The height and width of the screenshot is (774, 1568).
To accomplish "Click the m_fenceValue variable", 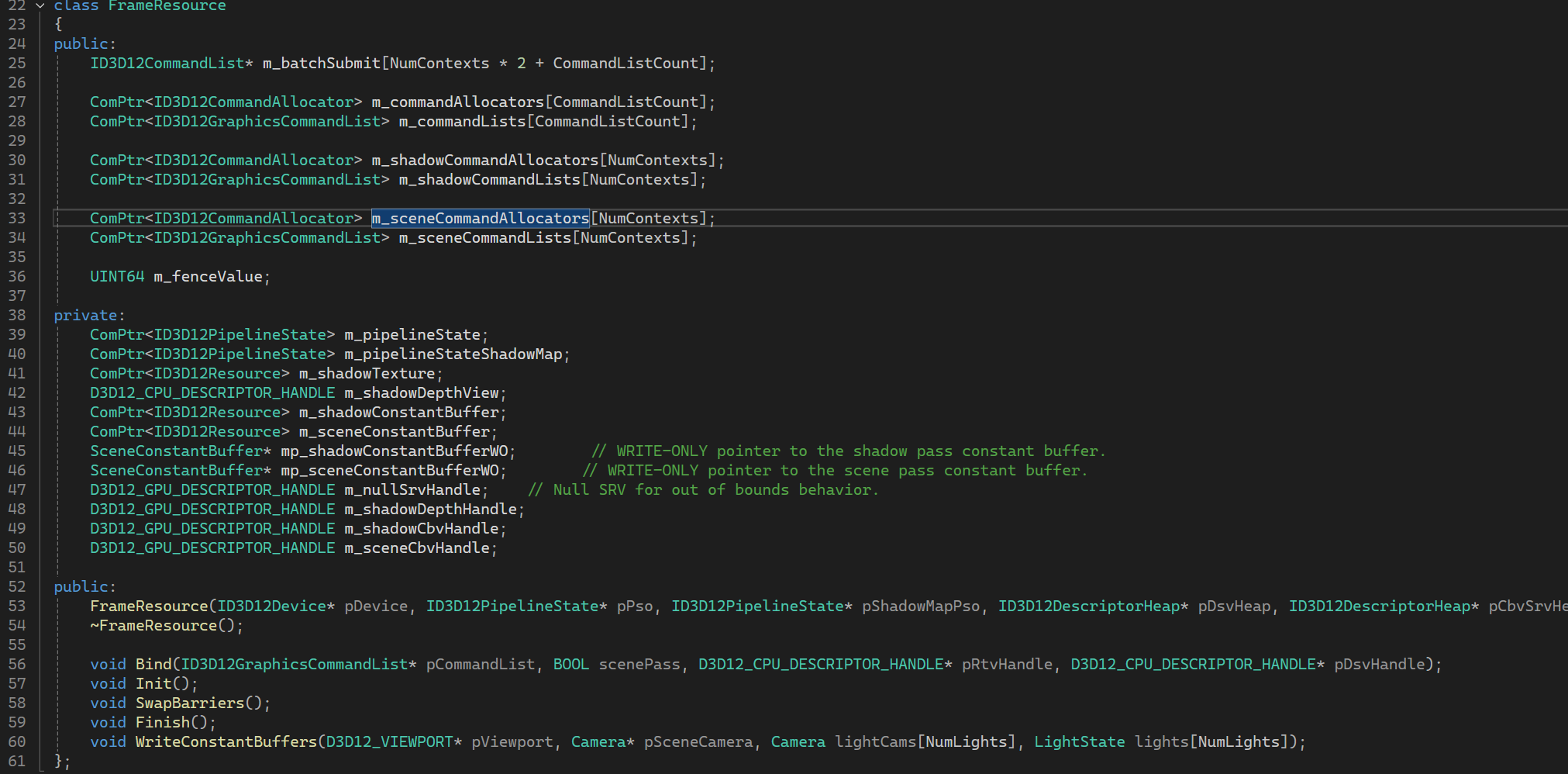I will click(208, 276).
